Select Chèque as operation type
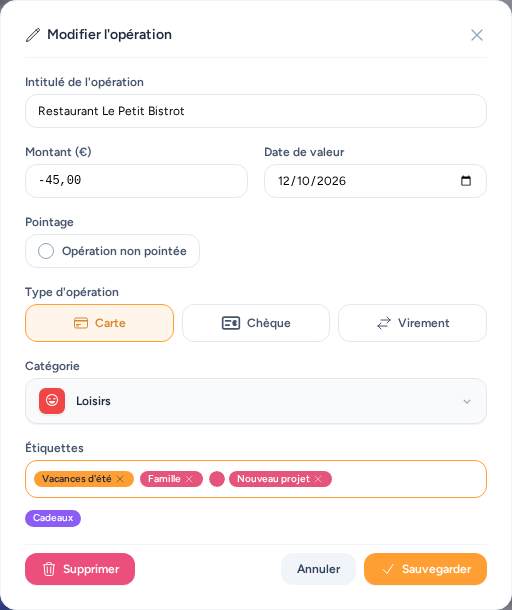512x610 pixels. (256, 323)
